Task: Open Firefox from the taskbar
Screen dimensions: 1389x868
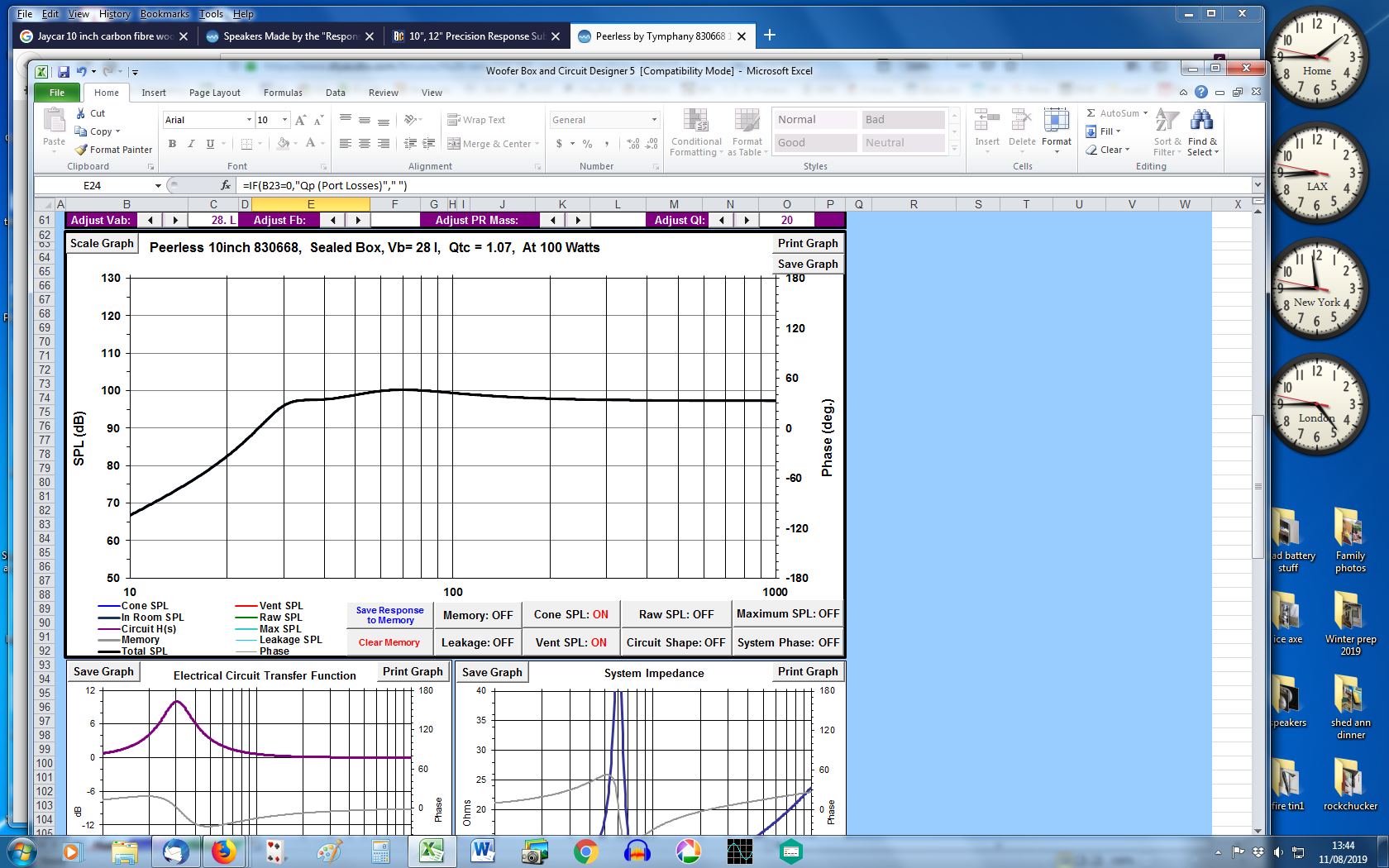Action: pos(223,851)
